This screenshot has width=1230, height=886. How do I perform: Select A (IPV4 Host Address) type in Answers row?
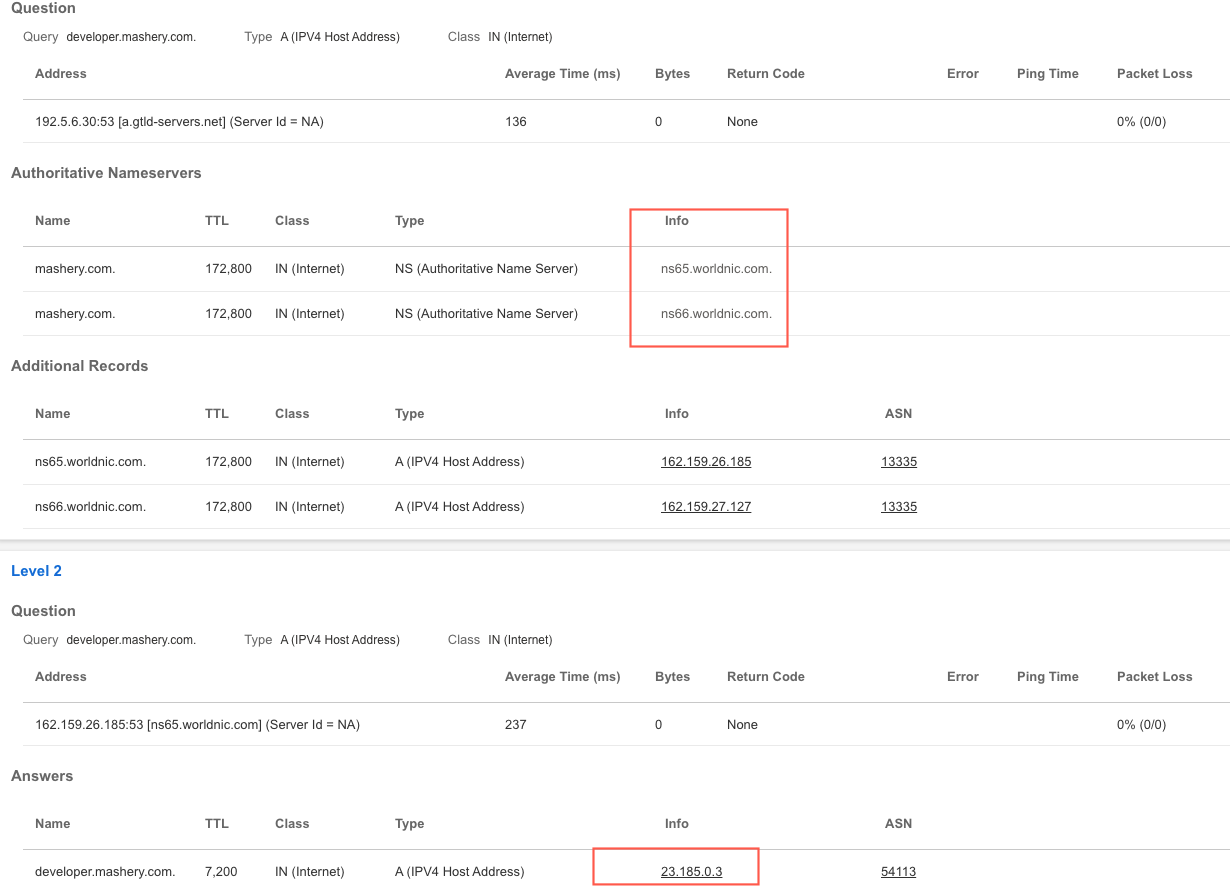pyautogui.click(x=459, y=872)
